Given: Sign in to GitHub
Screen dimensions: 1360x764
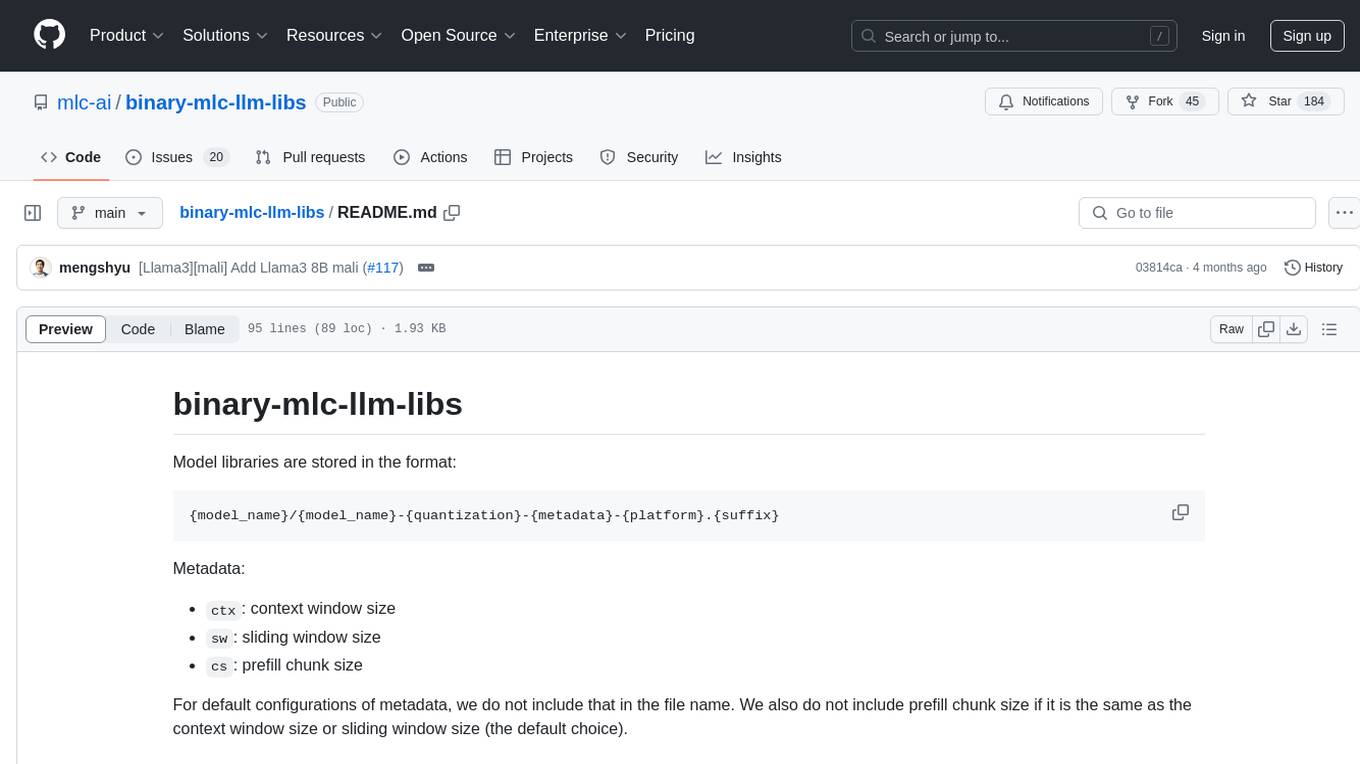Looking at the screenshot, I should (x=1223, y=36).
